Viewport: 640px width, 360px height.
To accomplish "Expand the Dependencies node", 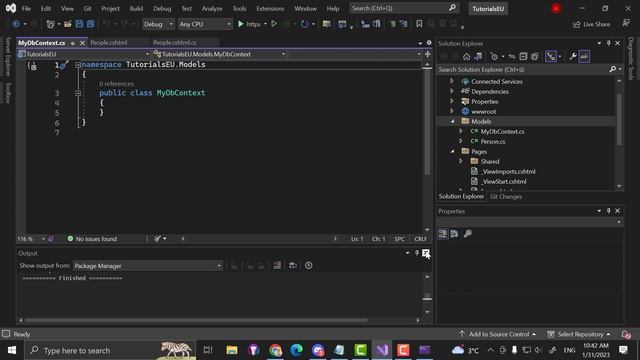I will coord(452,91).
